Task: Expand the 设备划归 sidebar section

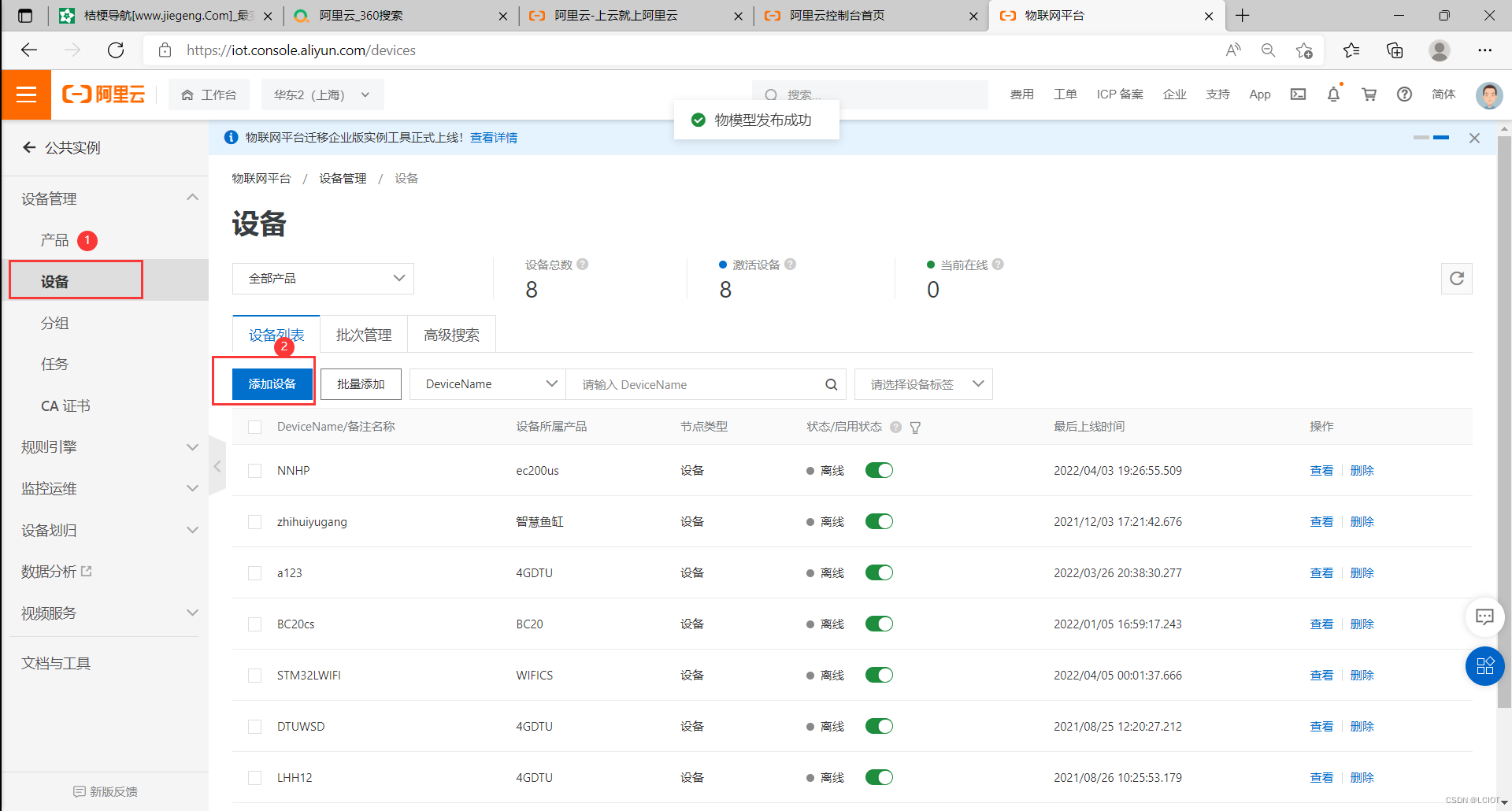Action: [x=192, y=530]
